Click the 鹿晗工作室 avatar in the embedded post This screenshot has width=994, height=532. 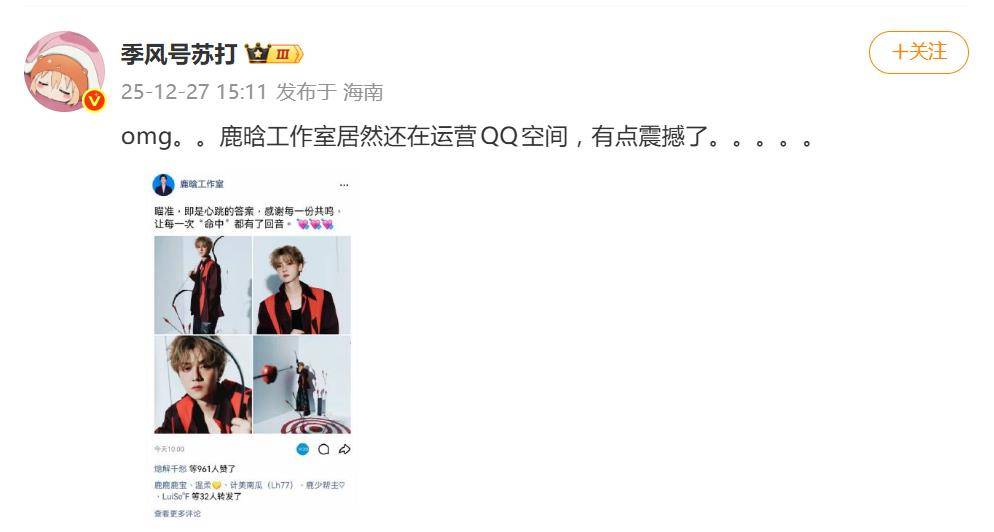[164, 185]
